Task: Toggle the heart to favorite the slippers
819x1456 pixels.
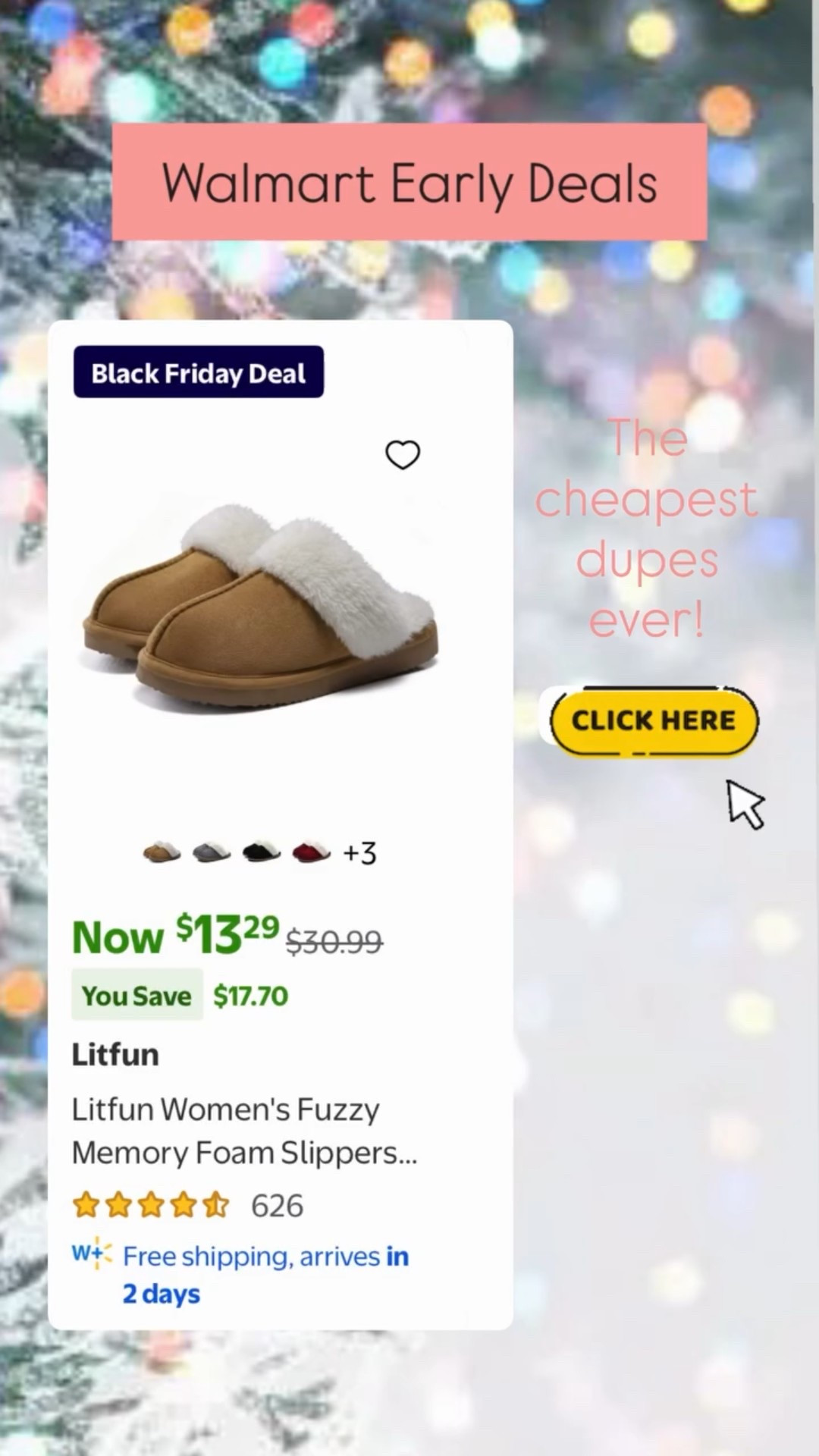Action: point(403,455)
